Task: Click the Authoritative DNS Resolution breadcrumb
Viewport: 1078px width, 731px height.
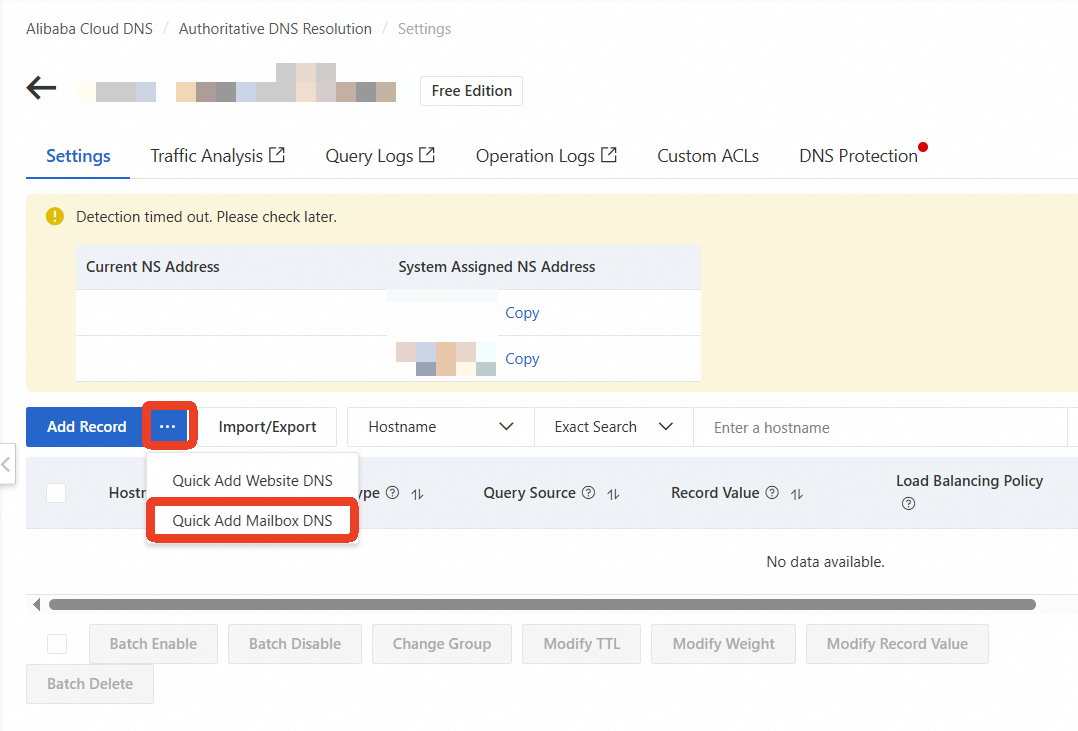Action: [275, 29]
